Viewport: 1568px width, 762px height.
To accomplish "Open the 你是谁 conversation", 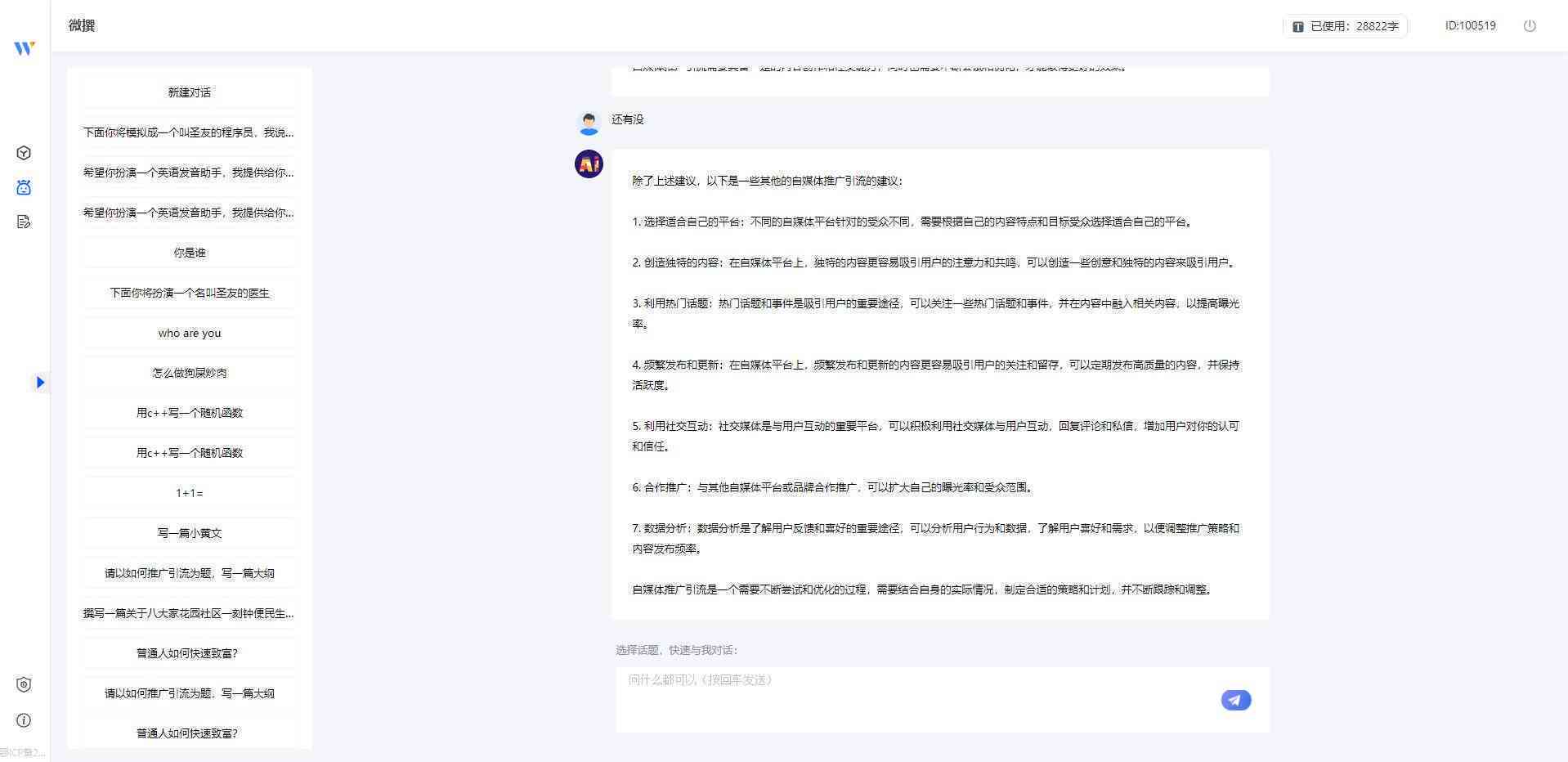I will pos(189,252).
